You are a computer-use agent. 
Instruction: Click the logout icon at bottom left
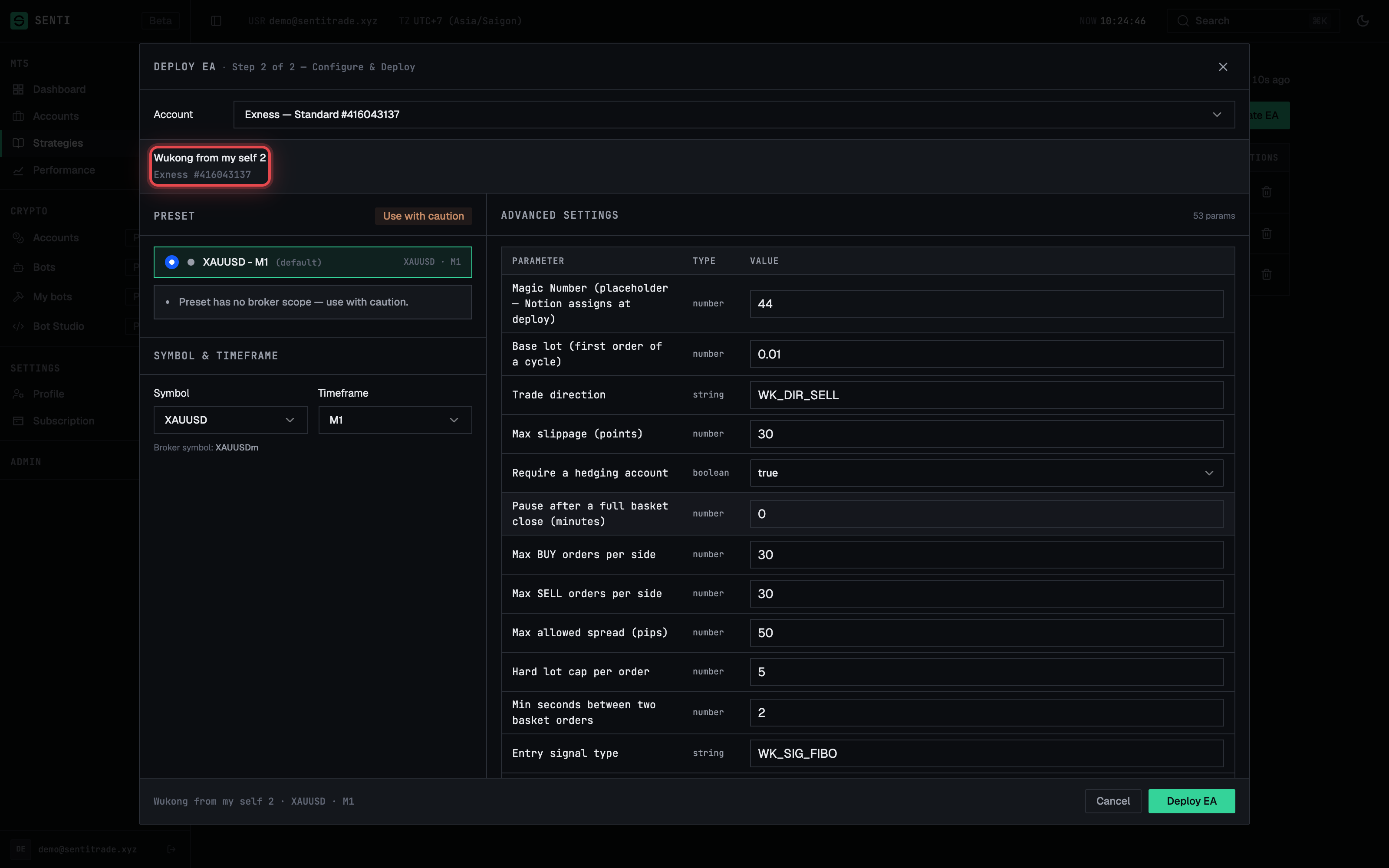point(171,849)
